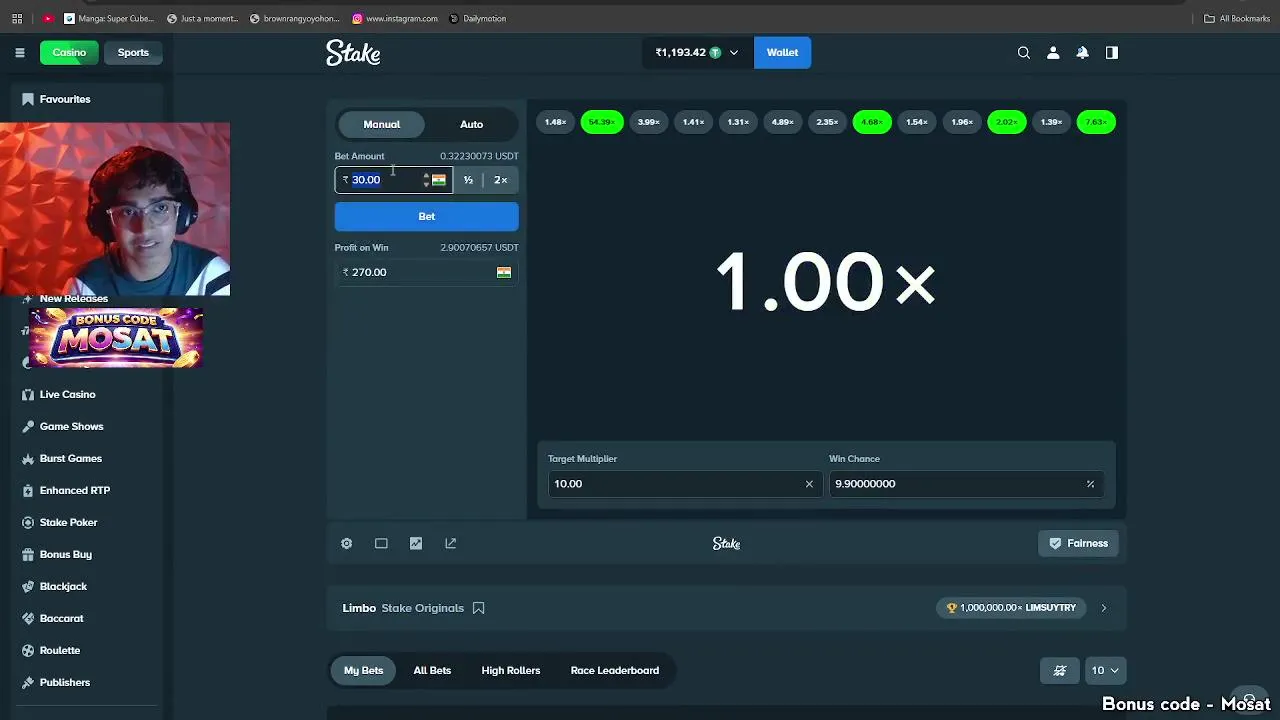Select the High Rollers tab

(x=510, y=670)
